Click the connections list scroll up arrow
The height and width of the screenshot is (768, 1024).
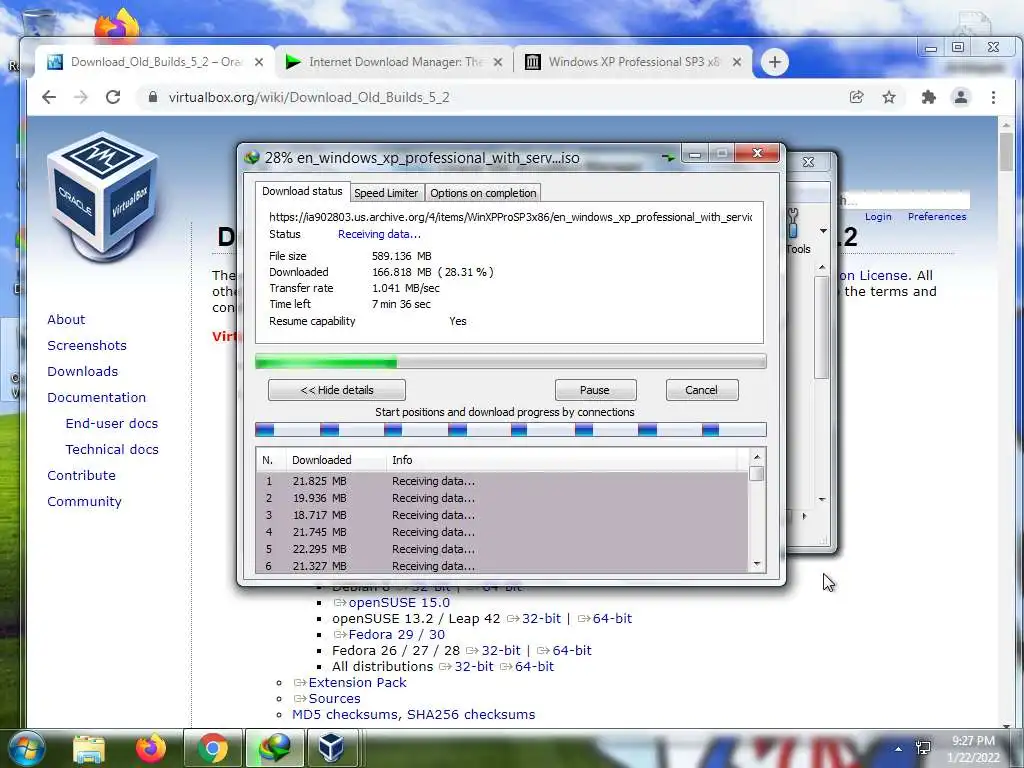pos(757,457)
